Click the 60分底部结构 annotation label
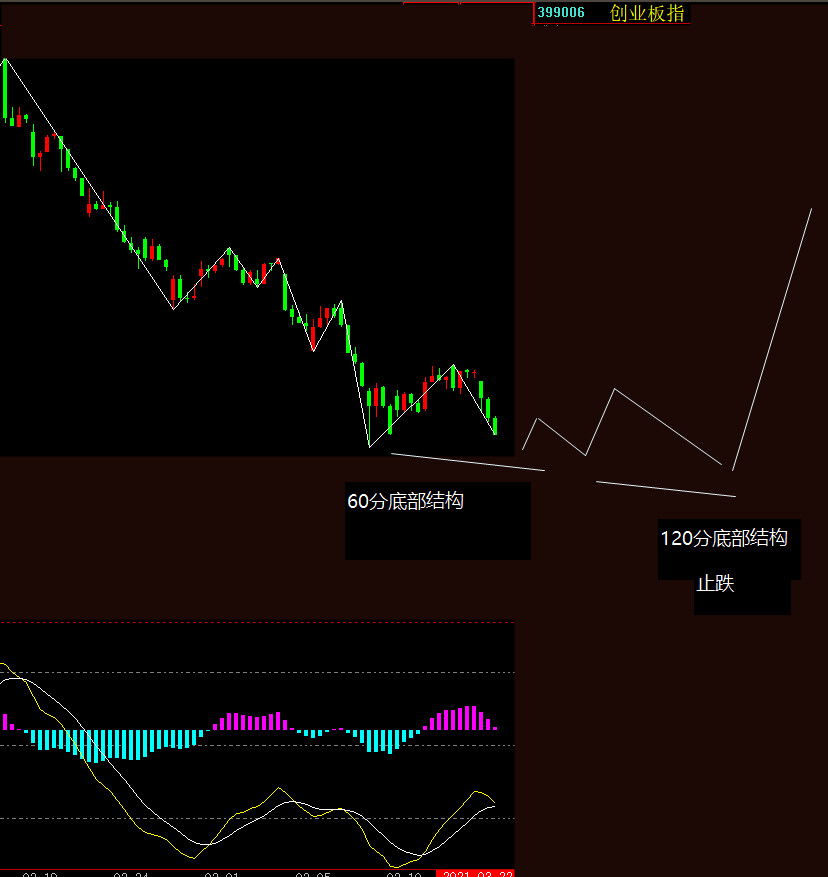 pos(406,501)
